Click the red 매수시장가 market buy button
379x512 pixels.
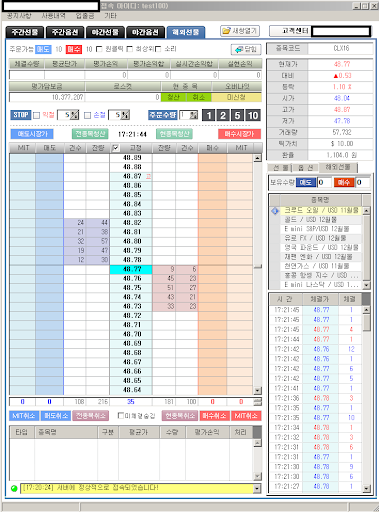click(239, 134)
